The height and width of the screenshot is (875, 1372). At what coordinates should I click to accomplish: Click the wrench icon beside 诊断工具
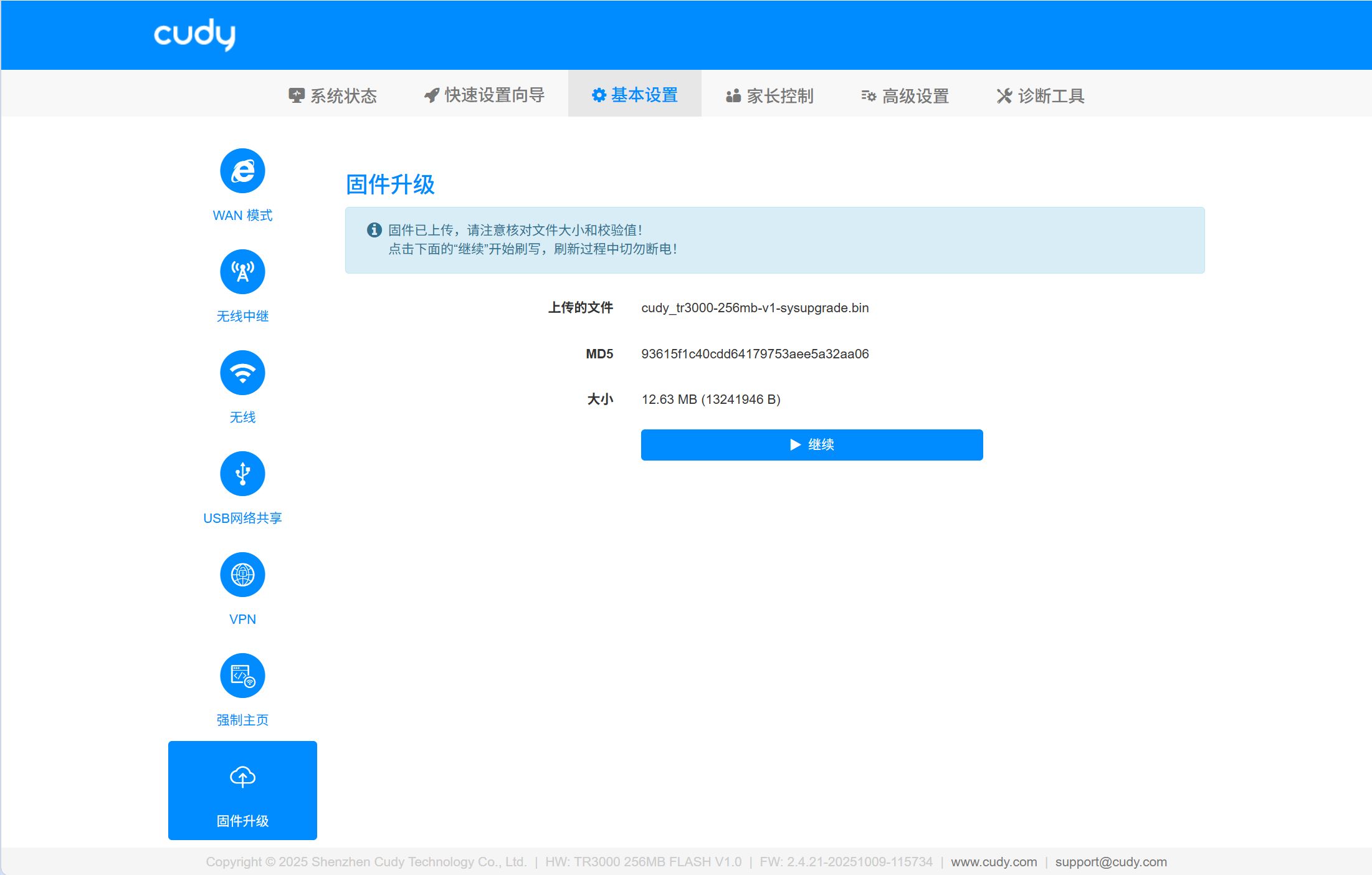click(x=1004, y=95)
